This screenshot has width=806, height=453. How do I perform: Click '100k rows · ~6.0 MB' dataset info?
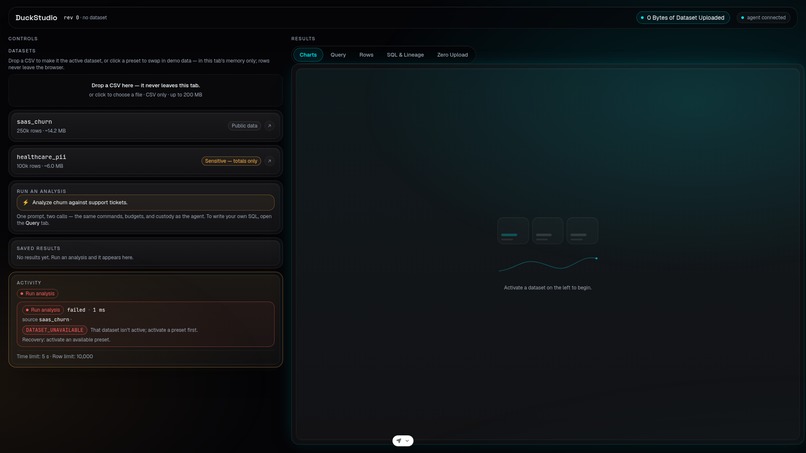tap(40, 166)
